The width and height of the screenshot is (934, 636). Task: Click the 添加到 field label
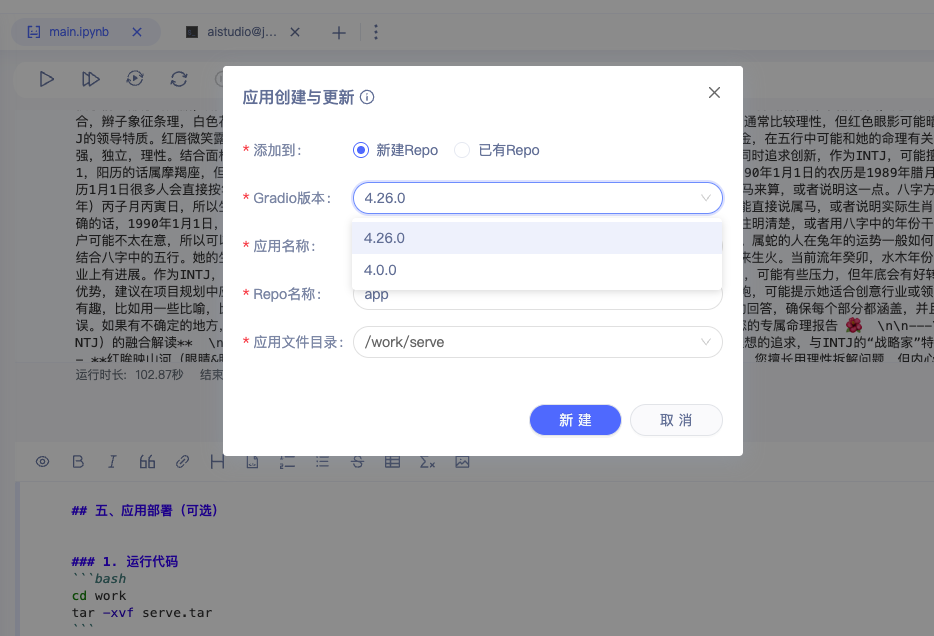(277, 150)
